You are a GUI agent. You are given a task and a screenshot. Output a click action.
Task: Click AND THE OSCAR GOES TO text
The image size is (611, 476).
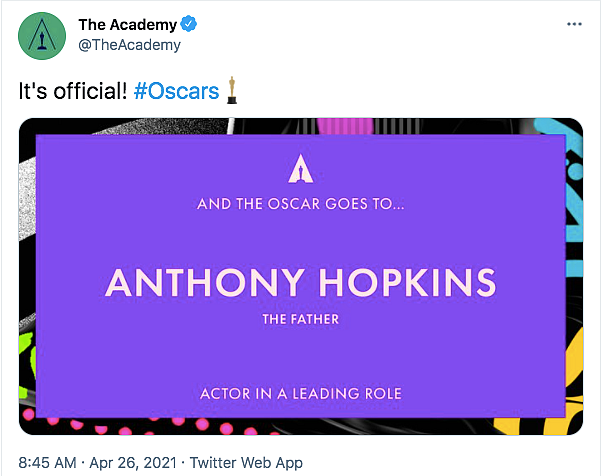[x=300, y=204]
